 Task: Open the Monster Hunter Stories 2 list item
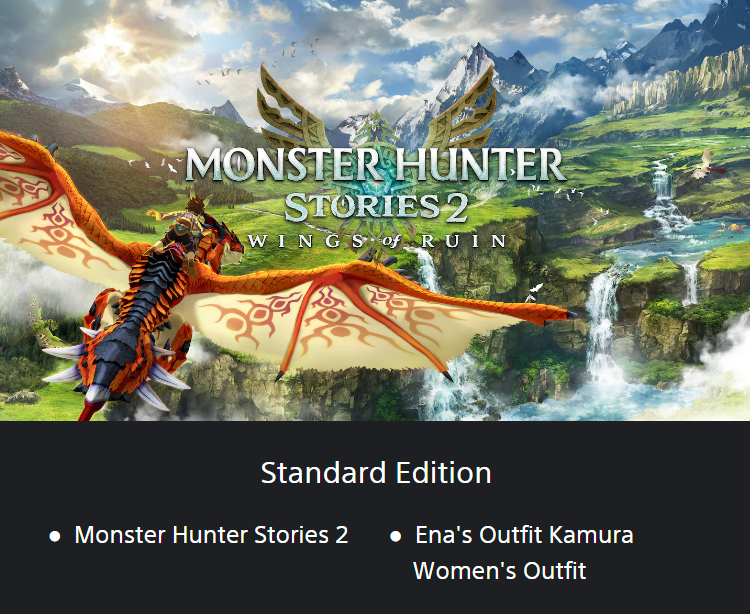pos(211,535)
